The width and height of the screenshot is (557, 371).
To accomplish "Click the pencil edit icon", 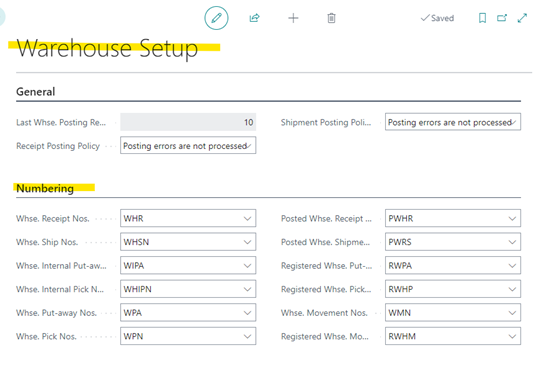I will (x=216, y=18).
